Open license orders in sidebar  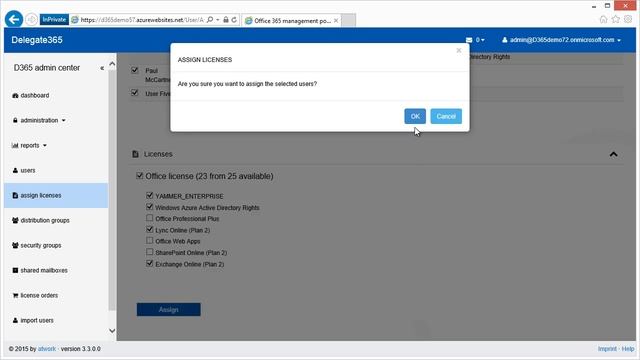coord(39,295)
